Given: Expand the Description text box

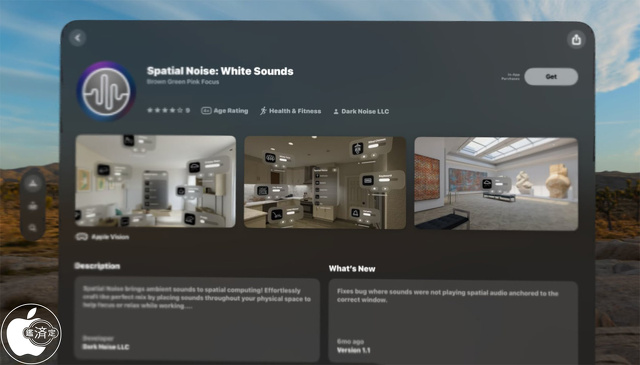Looking at the screenshot, I should coord(197,320).
